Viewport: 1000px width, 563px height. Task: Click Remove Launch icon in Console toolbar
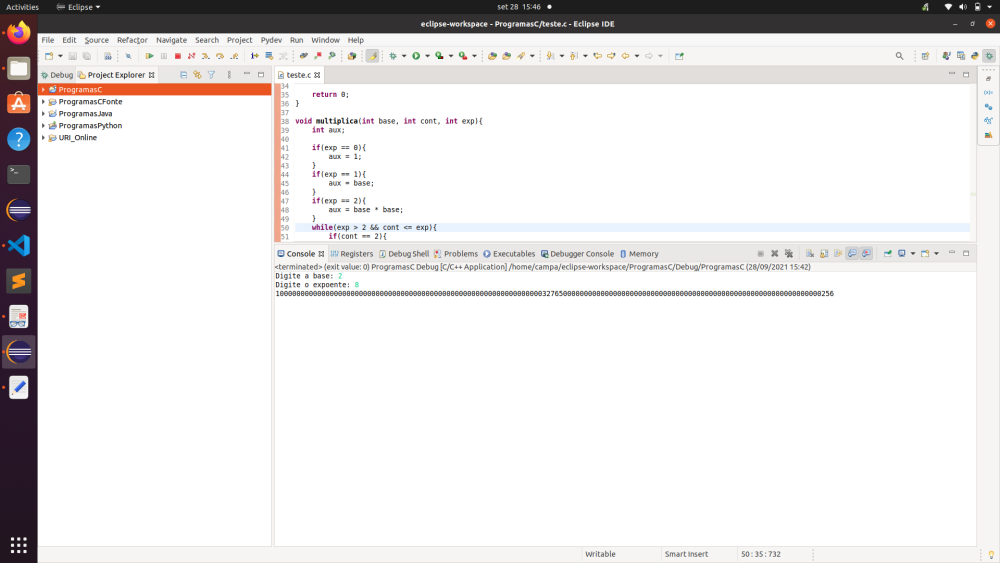(774, 254)
